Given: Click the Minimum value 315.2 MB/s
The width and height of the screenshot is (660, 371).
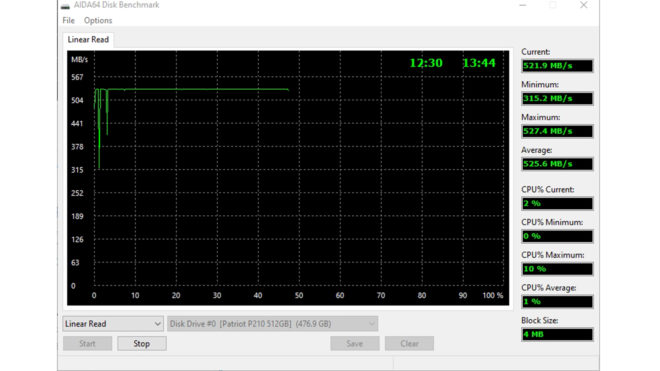Looking at the screenshot, I should click(x=557, y=99).
